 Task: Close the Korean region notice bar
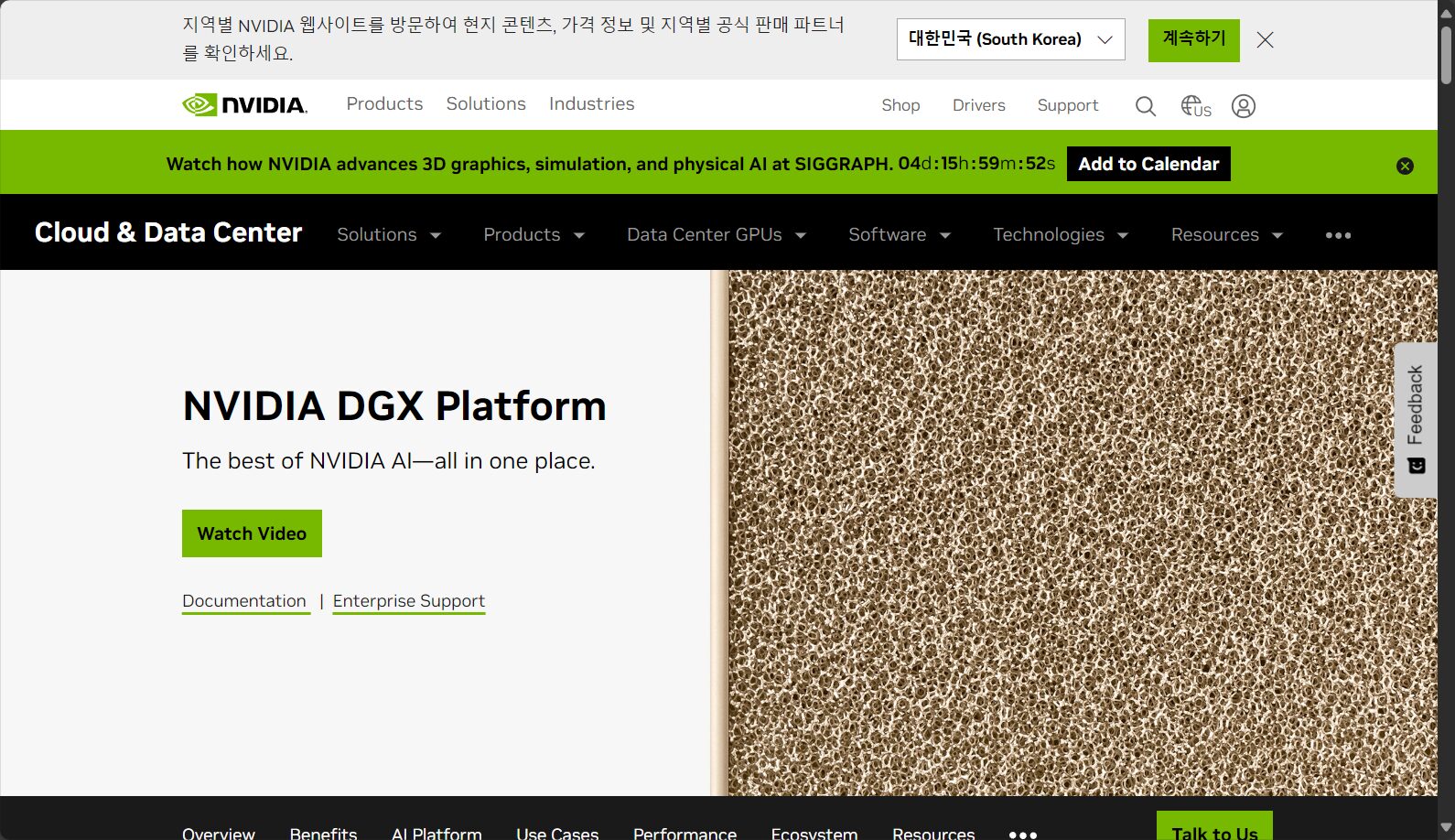1265,39
